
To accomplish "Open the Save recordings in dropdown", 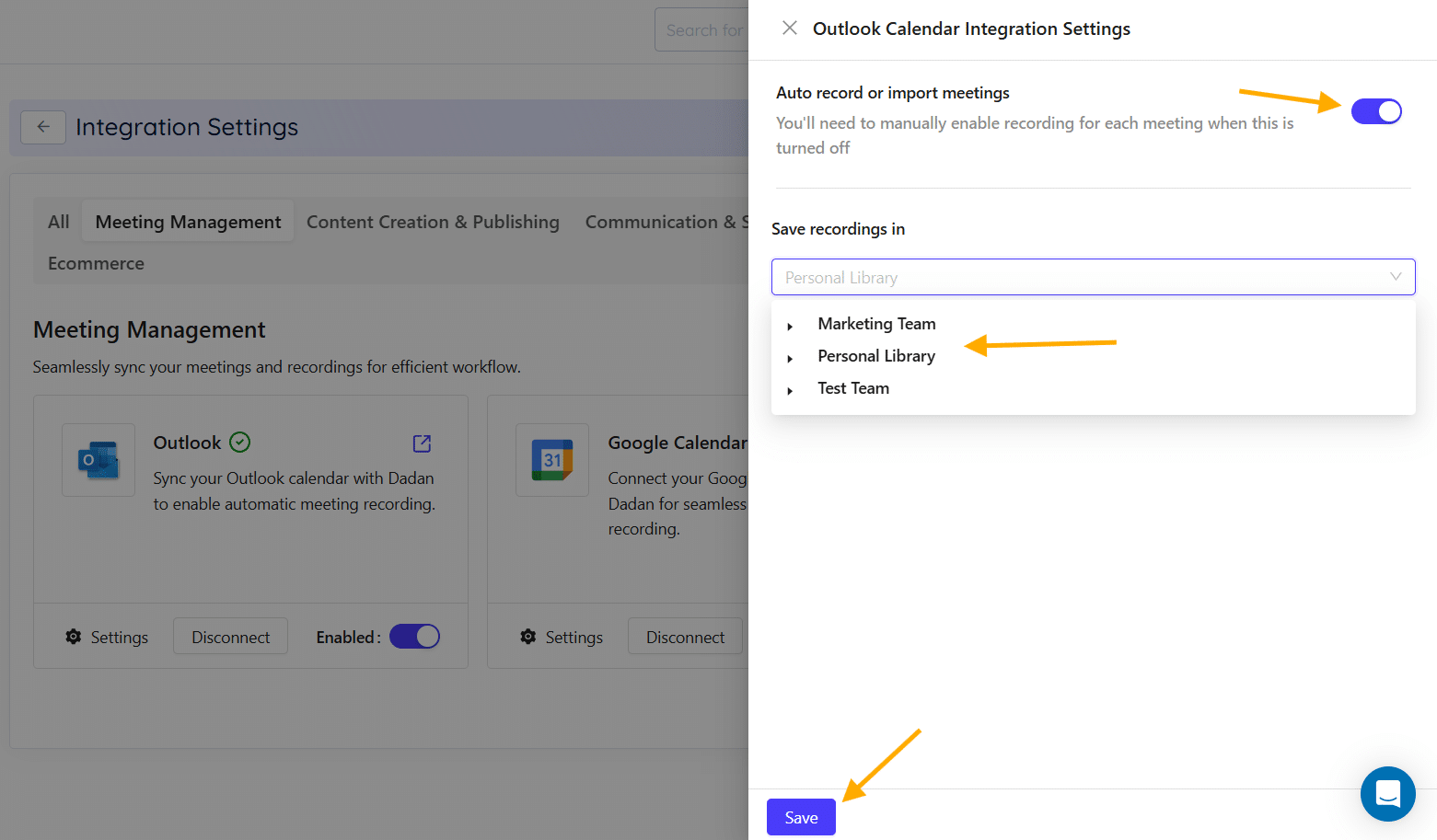I will (x=1093, y=276).
